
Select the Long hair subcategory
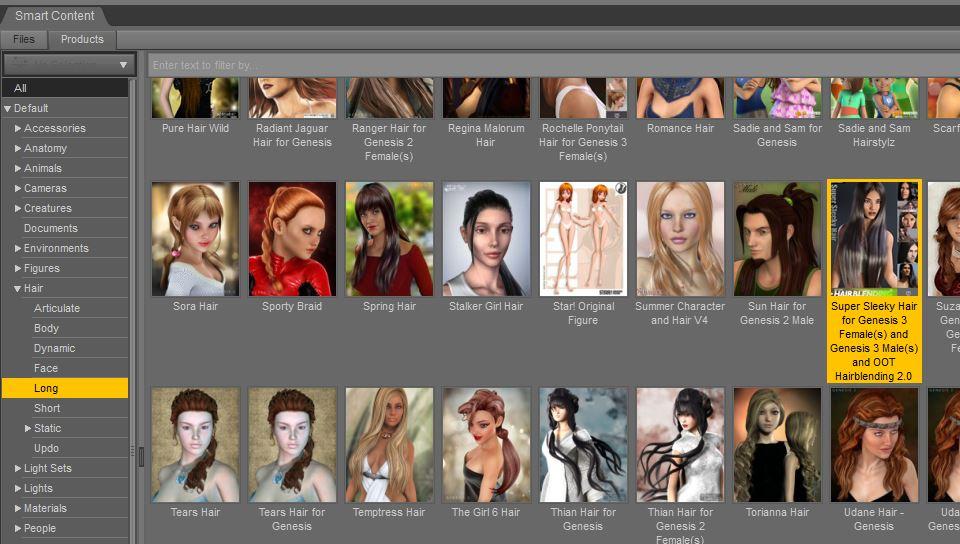(65, 388)
